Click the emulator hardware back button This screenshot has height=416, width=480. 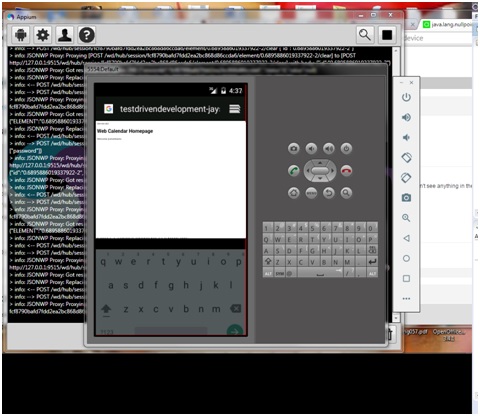pos(329,193)
